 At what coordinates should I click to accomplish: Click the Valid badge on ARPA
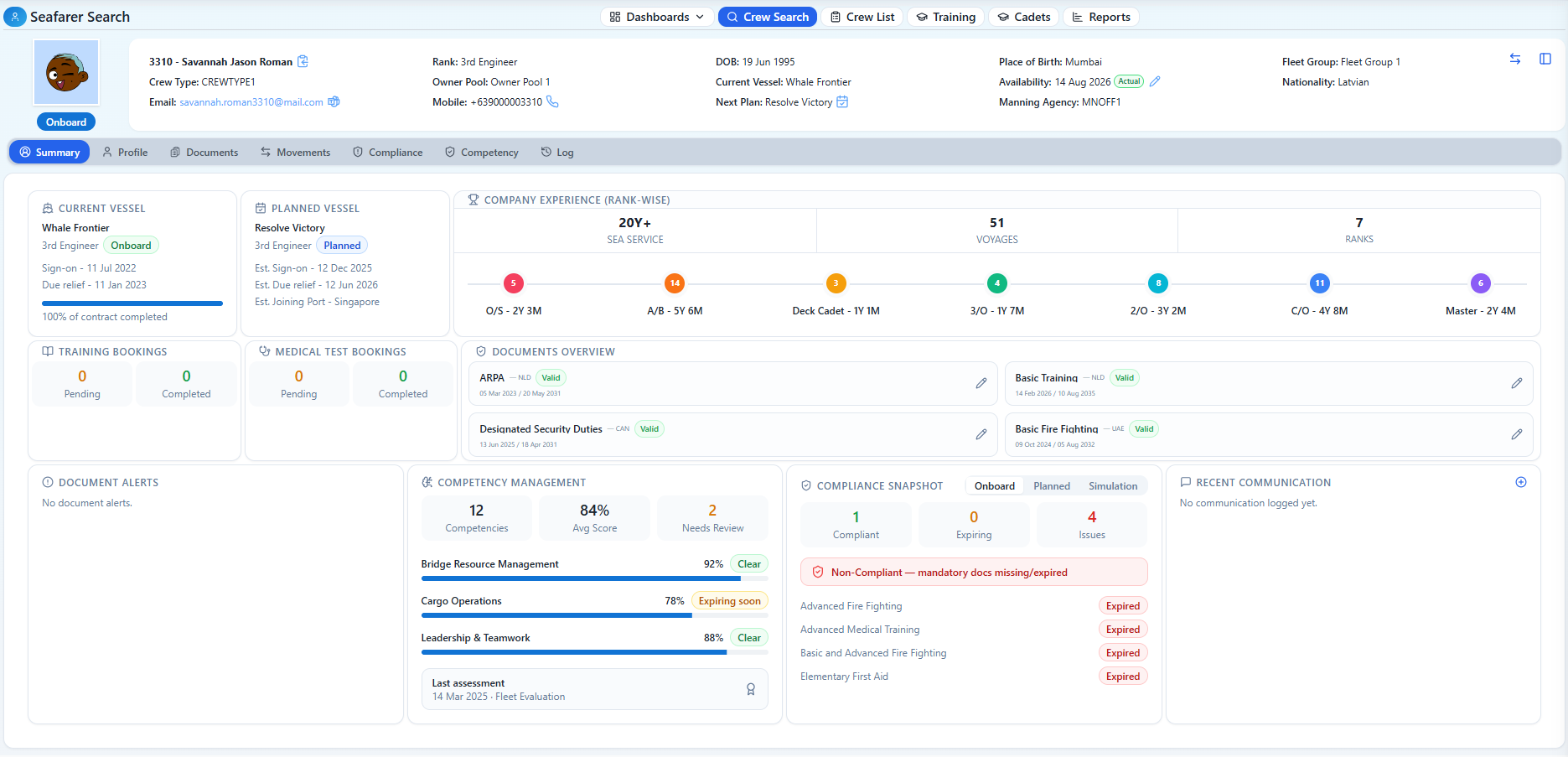coord(551,378)
